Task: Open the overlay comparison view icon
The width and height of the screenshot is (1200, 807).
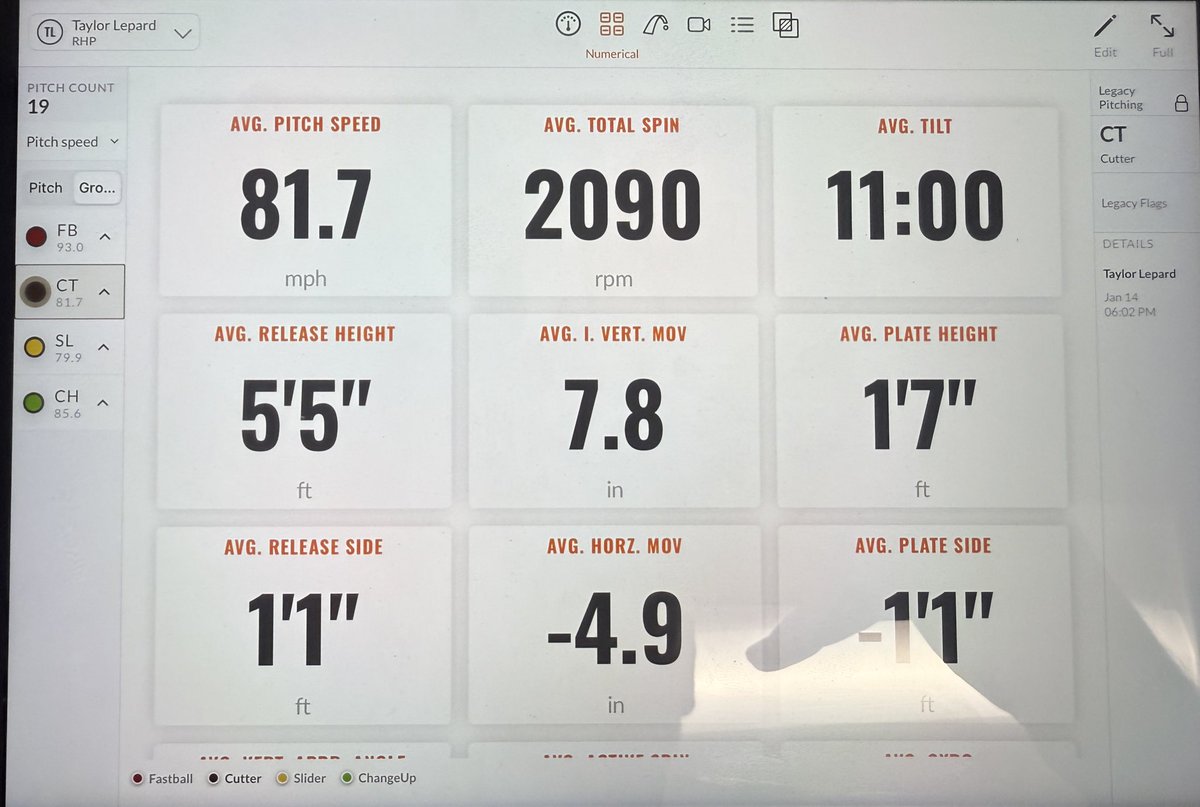Action: tap(786, 24)
